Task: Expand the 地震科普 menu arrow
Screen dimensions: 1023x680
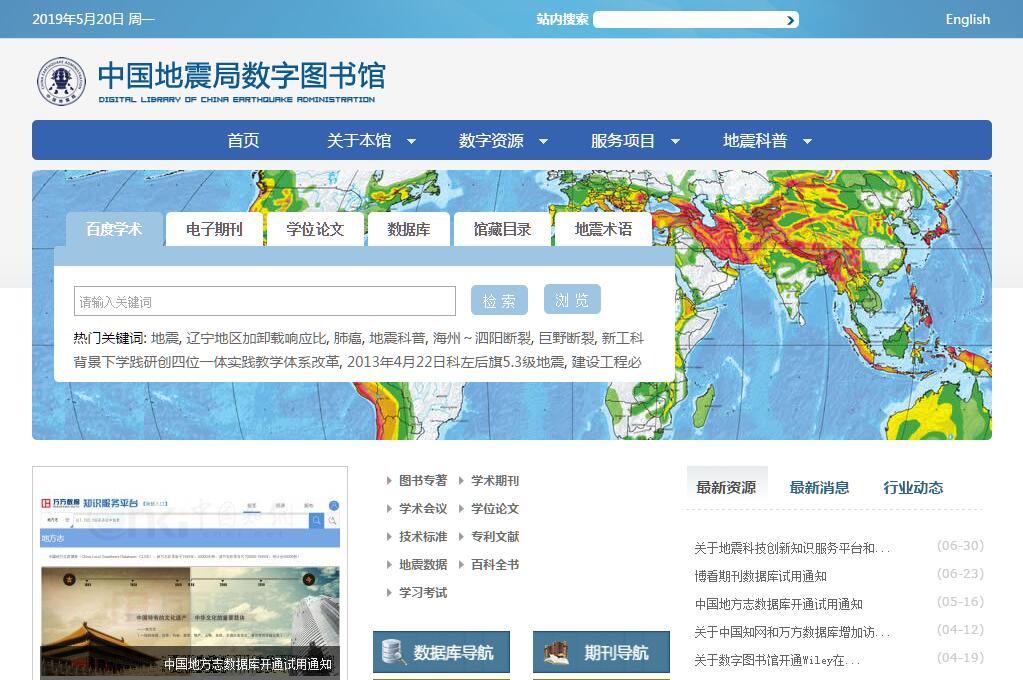Action: (807, 141)
